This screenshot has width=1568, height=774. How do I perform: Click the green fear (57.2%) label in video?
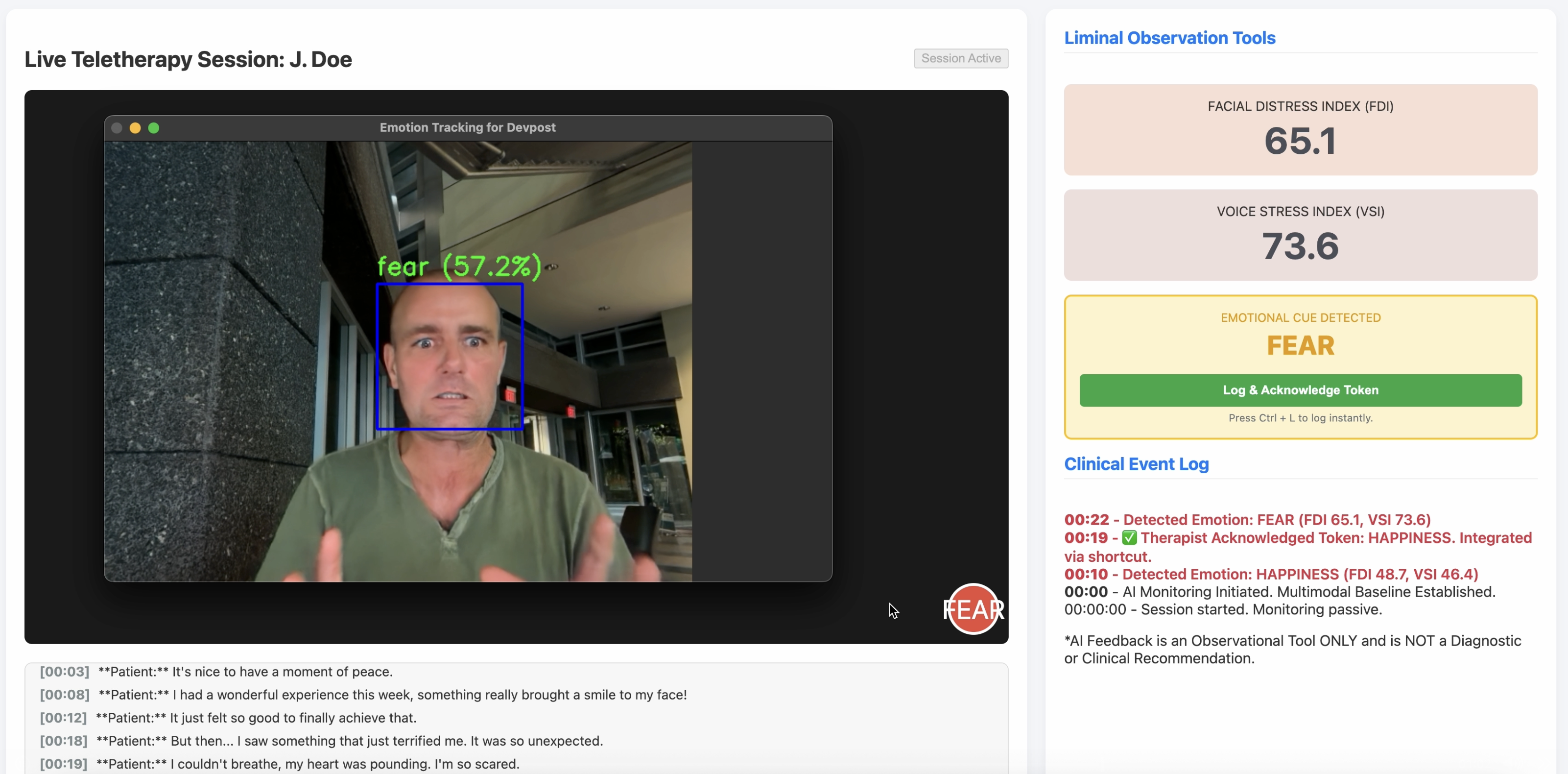(459, 266)
